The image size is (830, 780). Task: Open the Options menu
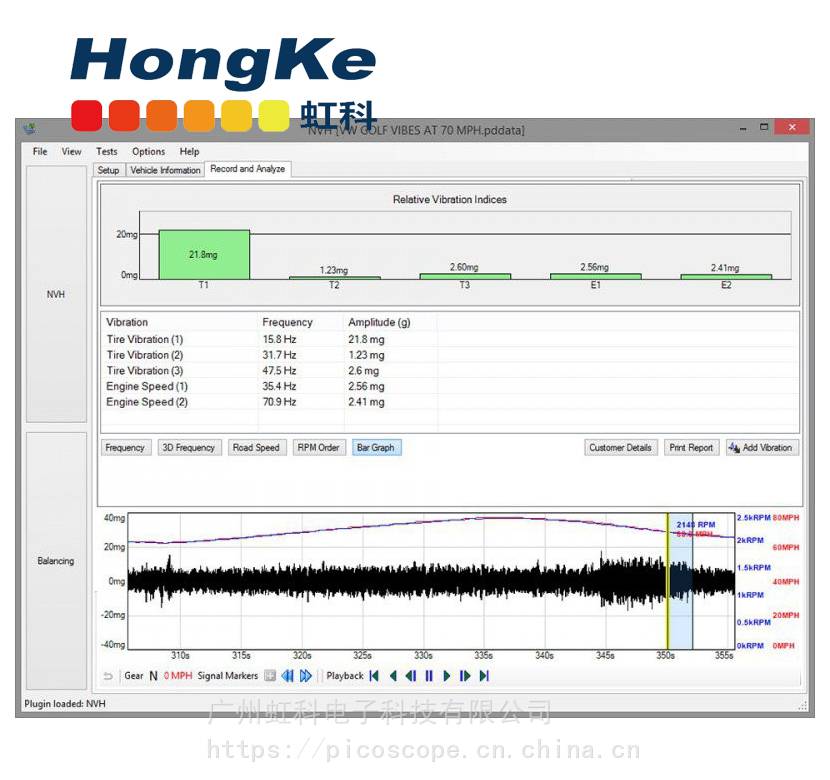click(148, 151)
